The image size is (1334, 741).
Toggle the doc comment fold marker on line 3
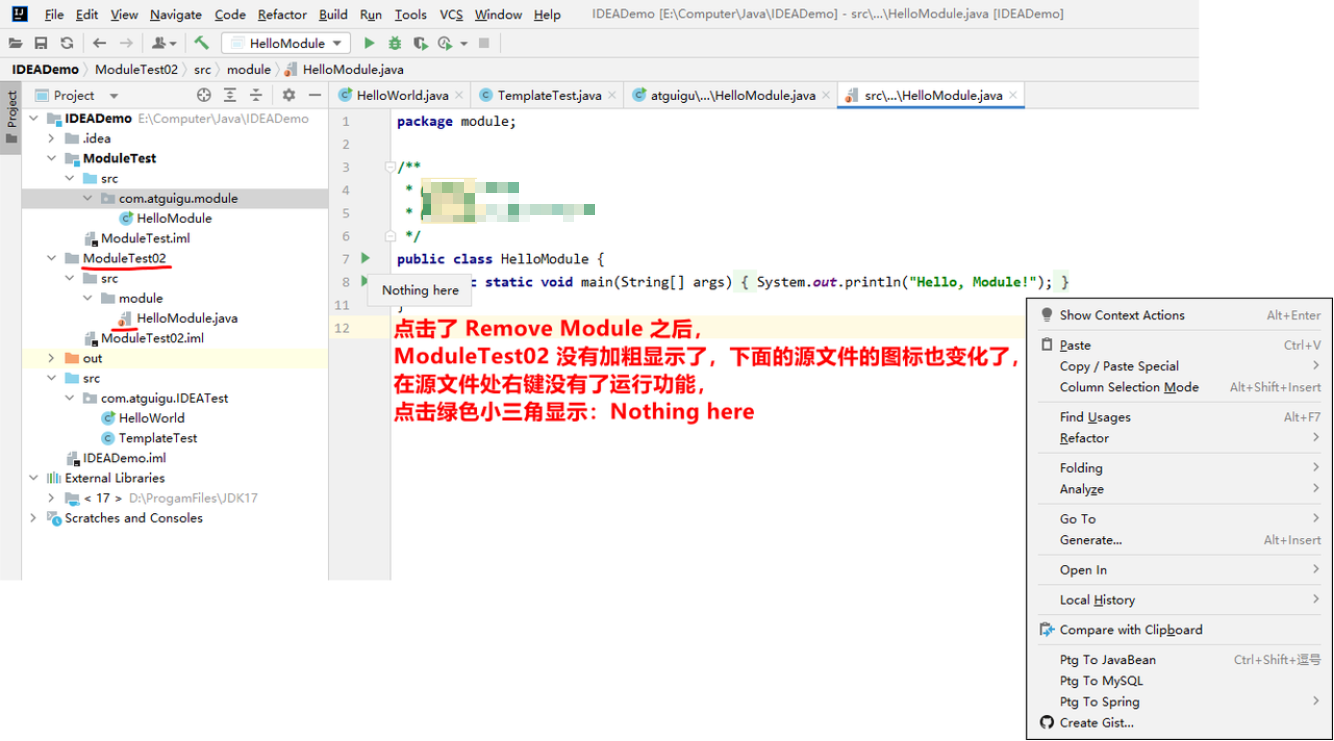[x=390, y=167]
